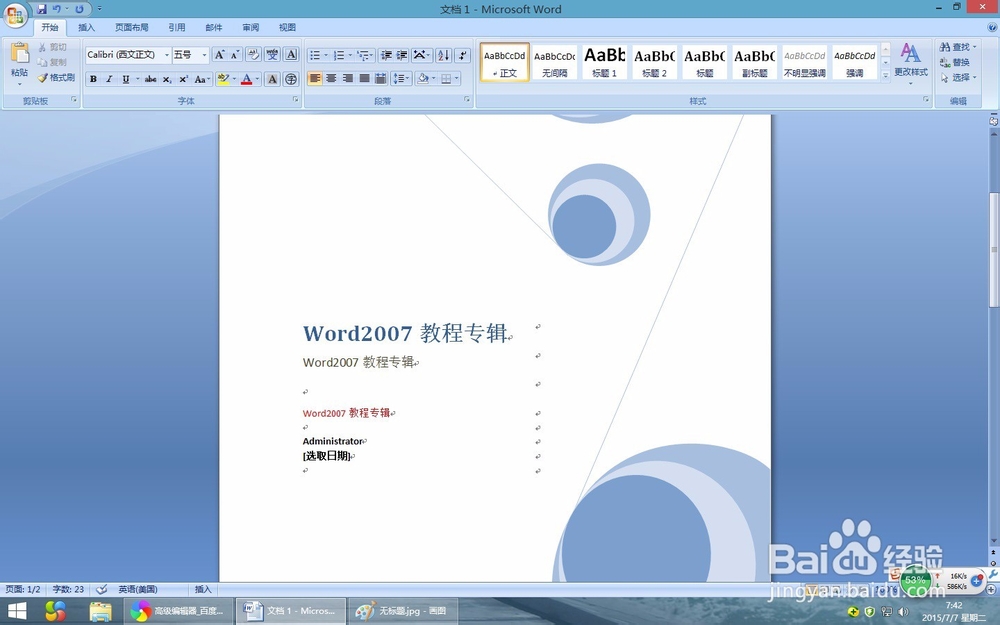Open the font size dropdown (五号)
The width and height of the screenshot is (1000, 625).
coord(205,55)
